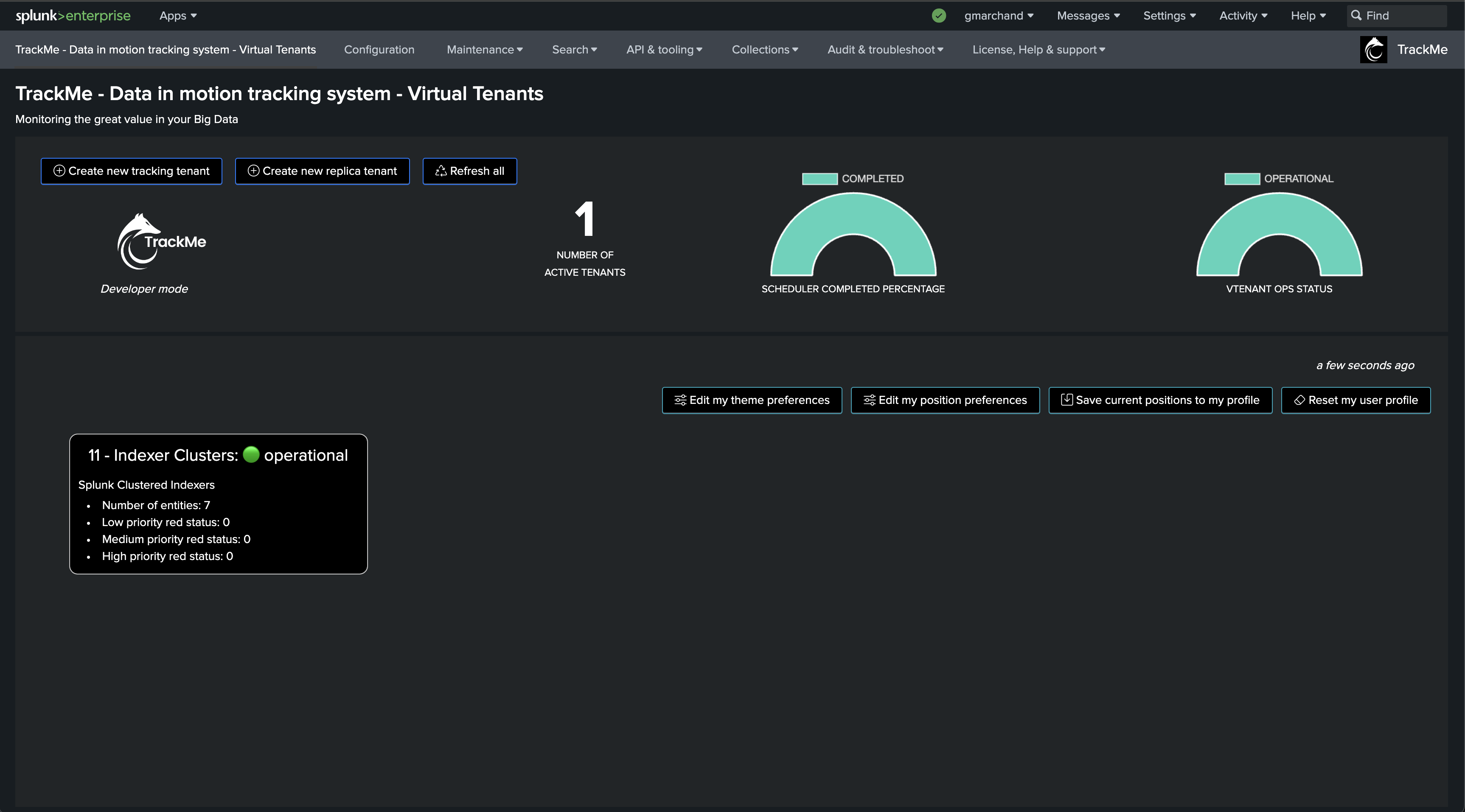Click Reset my user profile button
Screen dimensions: 1465x812
1356,400
